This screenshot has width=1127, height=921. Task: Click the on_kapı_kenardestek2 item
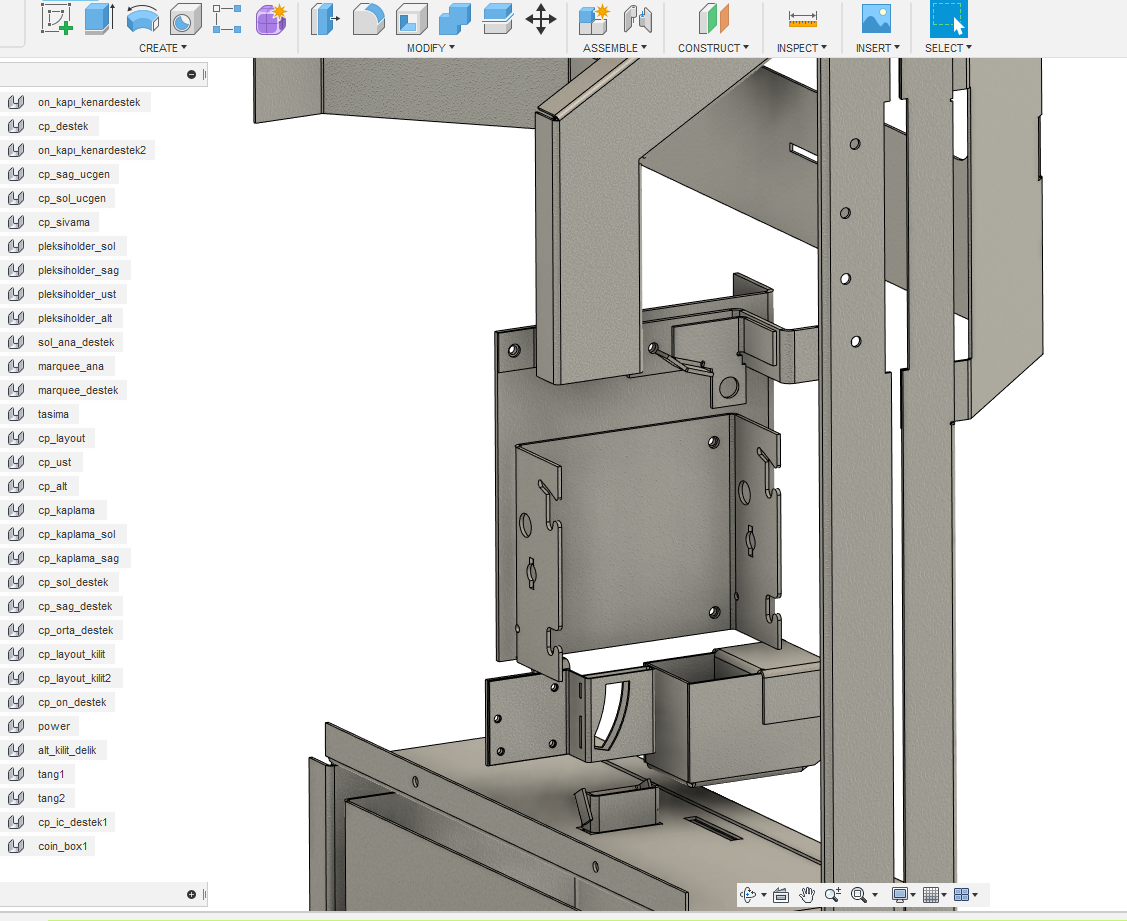pyautogui.click(x=92, y=150)
